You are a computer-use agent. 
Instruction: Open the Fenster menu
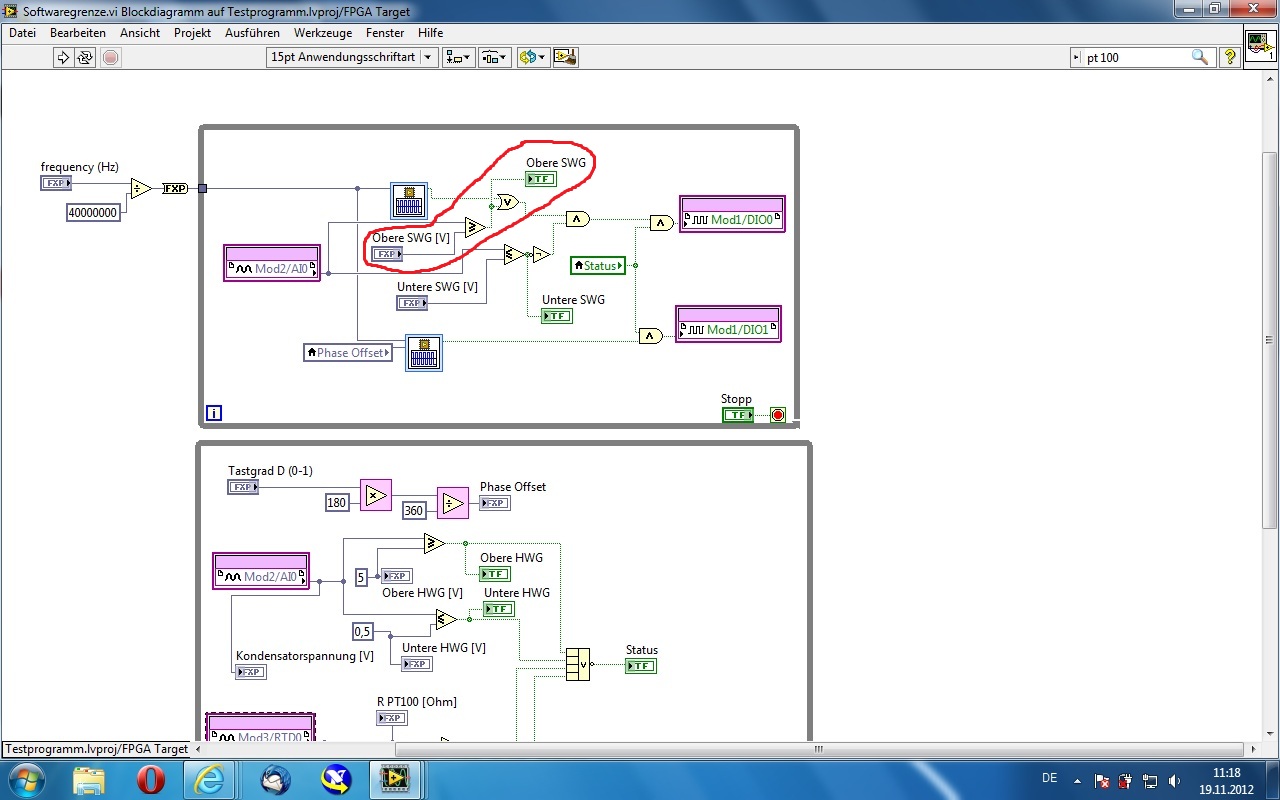385,33
